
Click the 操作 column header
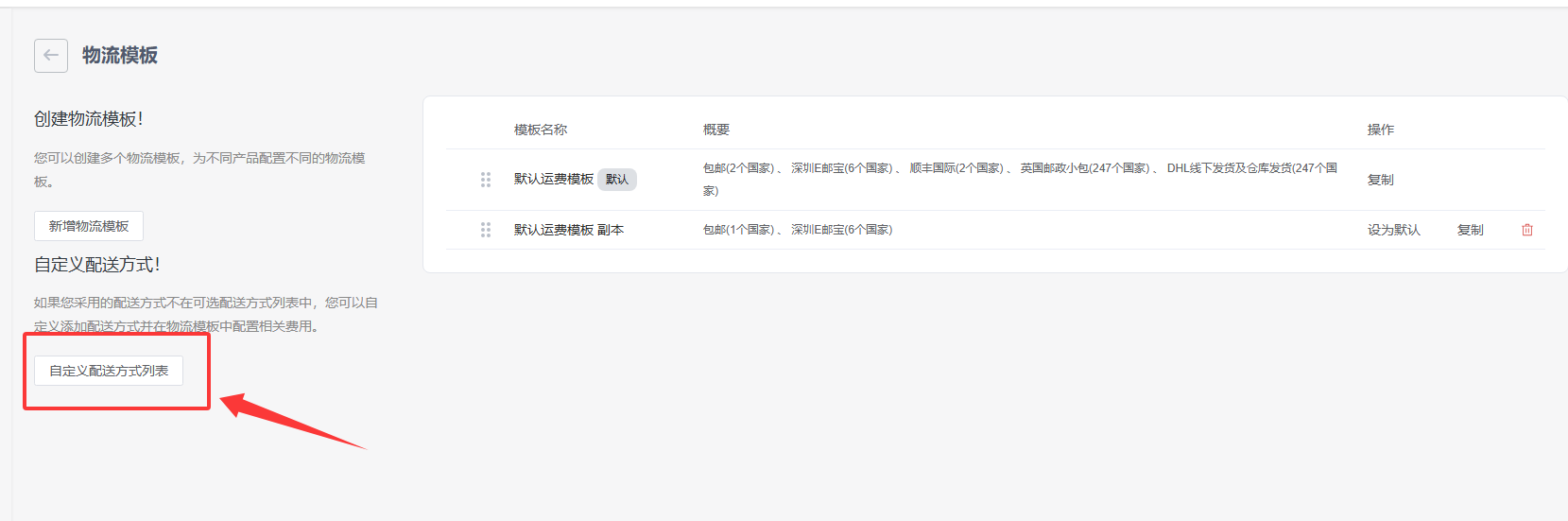click(x=1380, y=130)
